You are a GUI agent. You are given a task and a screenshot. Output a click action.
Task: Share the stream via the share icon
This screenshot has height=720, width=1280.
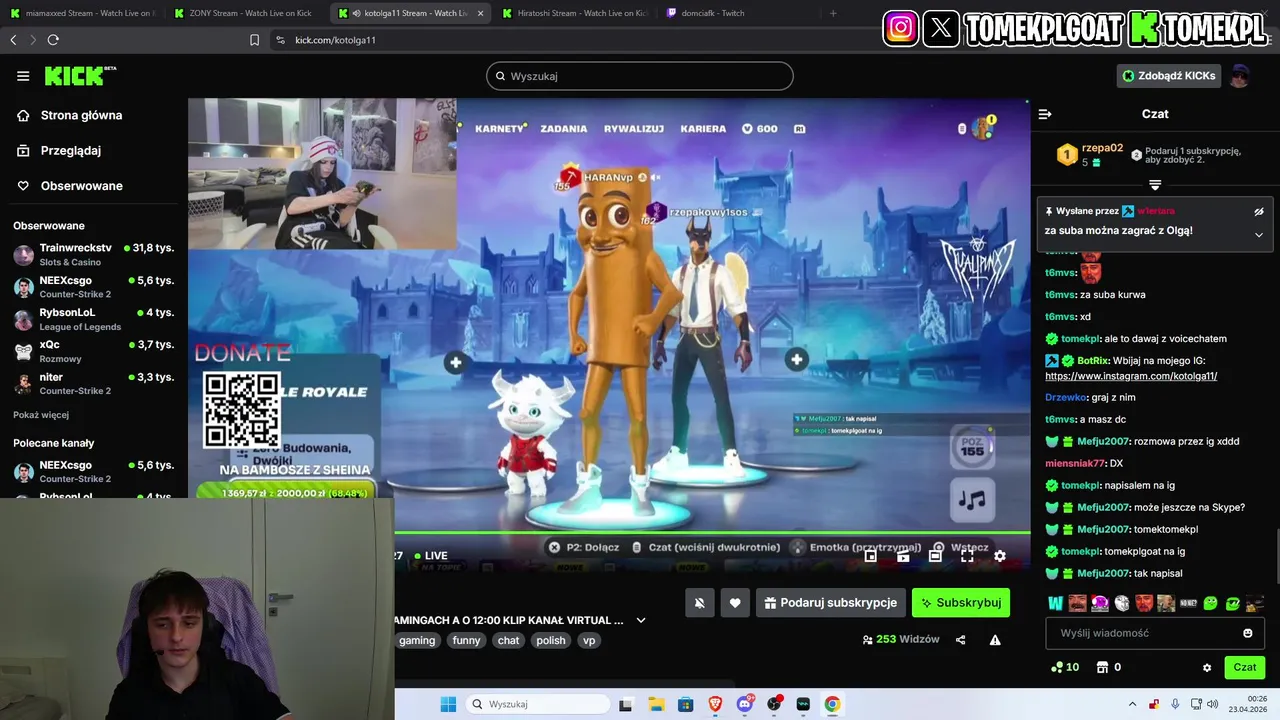coord(961,640)
